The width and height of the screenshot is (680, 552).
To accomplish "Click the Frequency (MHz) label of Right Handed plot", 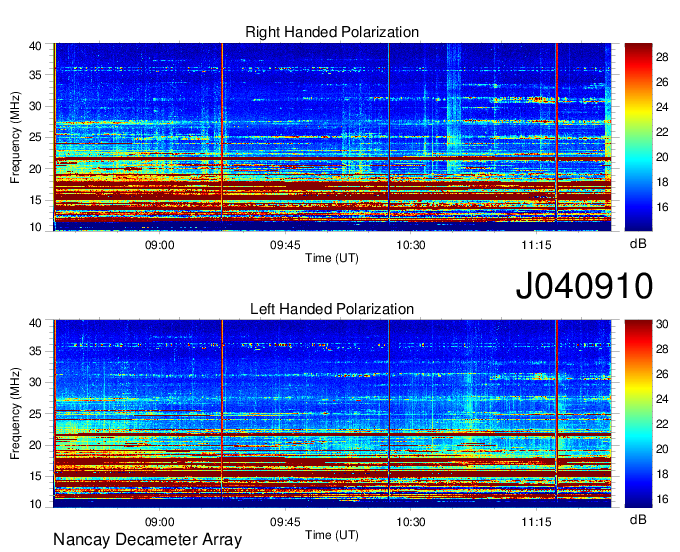I will pos(15,137).
